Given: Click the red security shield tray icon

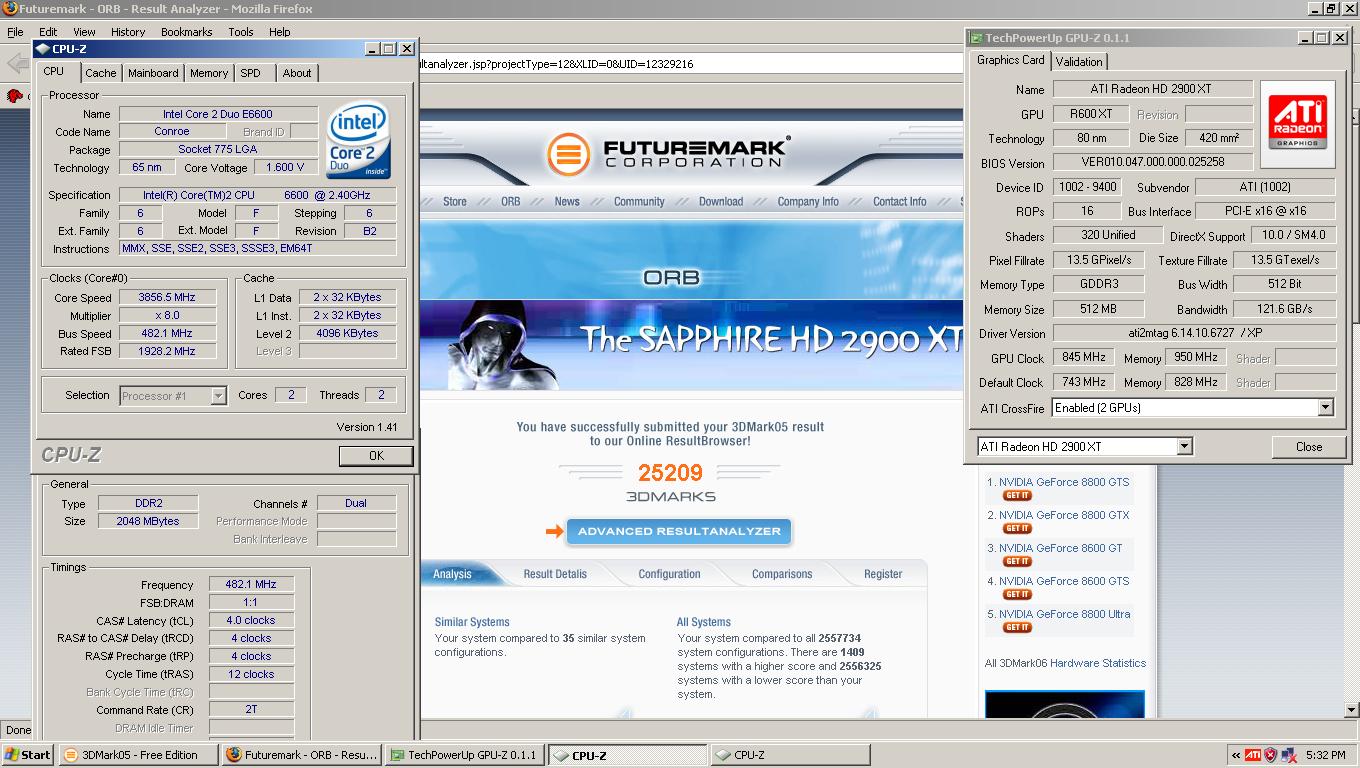Looking at the screenshot, I should 1271,755.
